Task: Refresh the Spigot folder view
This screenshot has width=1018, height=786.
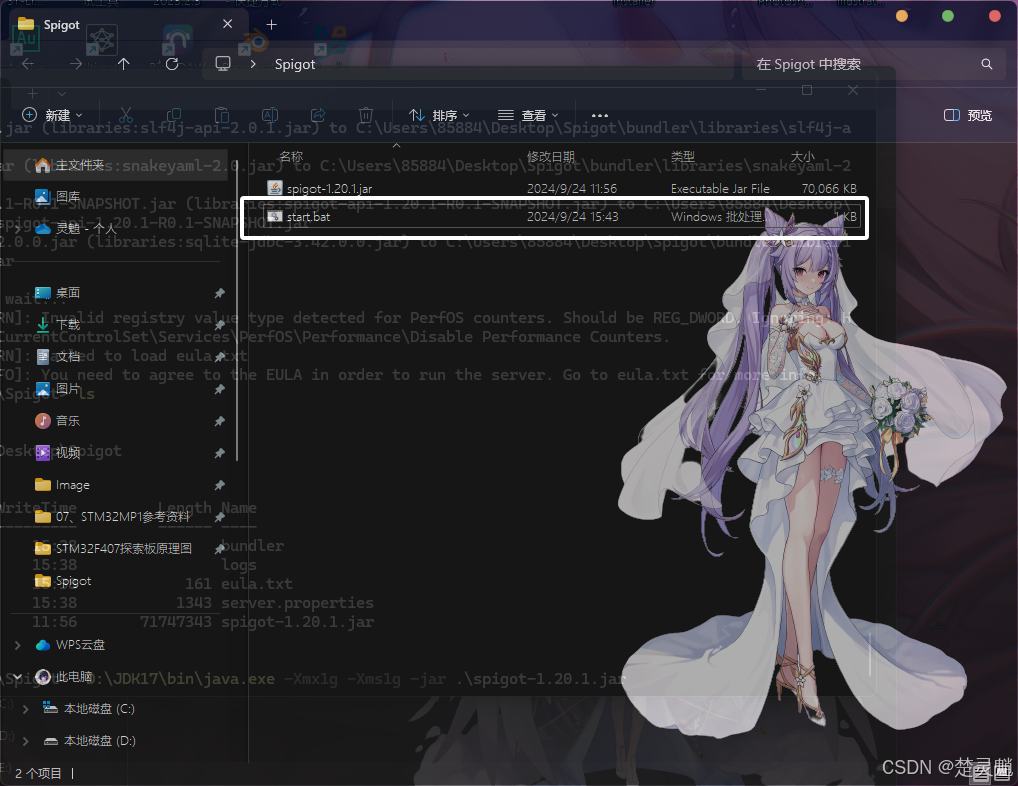Action: (x=172, y=64)
